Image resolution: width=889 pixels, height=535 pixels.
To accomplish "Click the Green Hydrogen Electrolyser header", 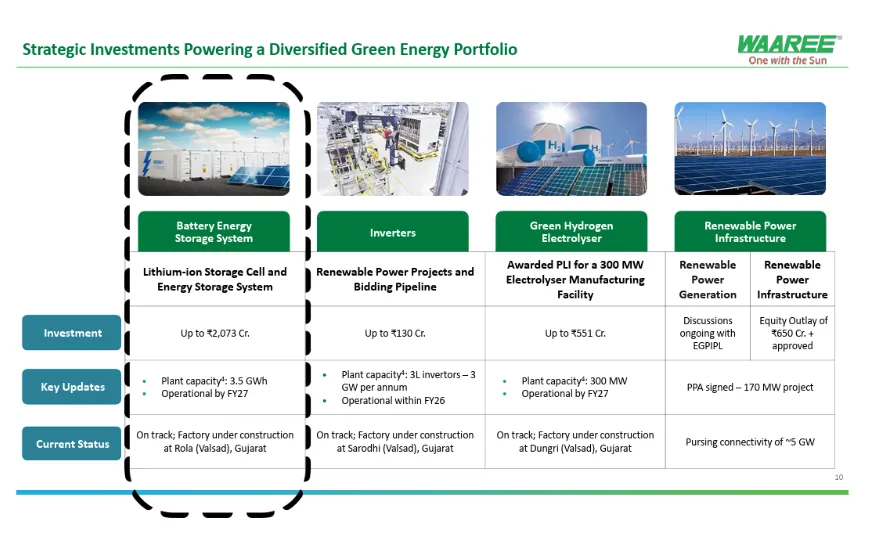I will 571,232.
